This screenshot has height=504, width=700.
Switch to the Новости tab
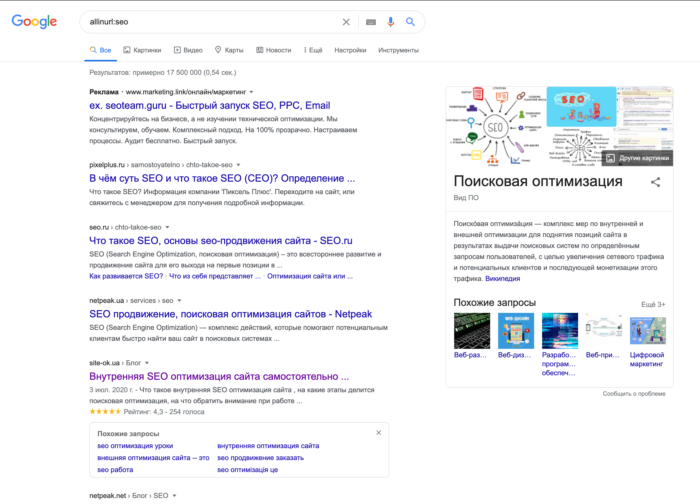pyautogui.click(x=274, y=50)
